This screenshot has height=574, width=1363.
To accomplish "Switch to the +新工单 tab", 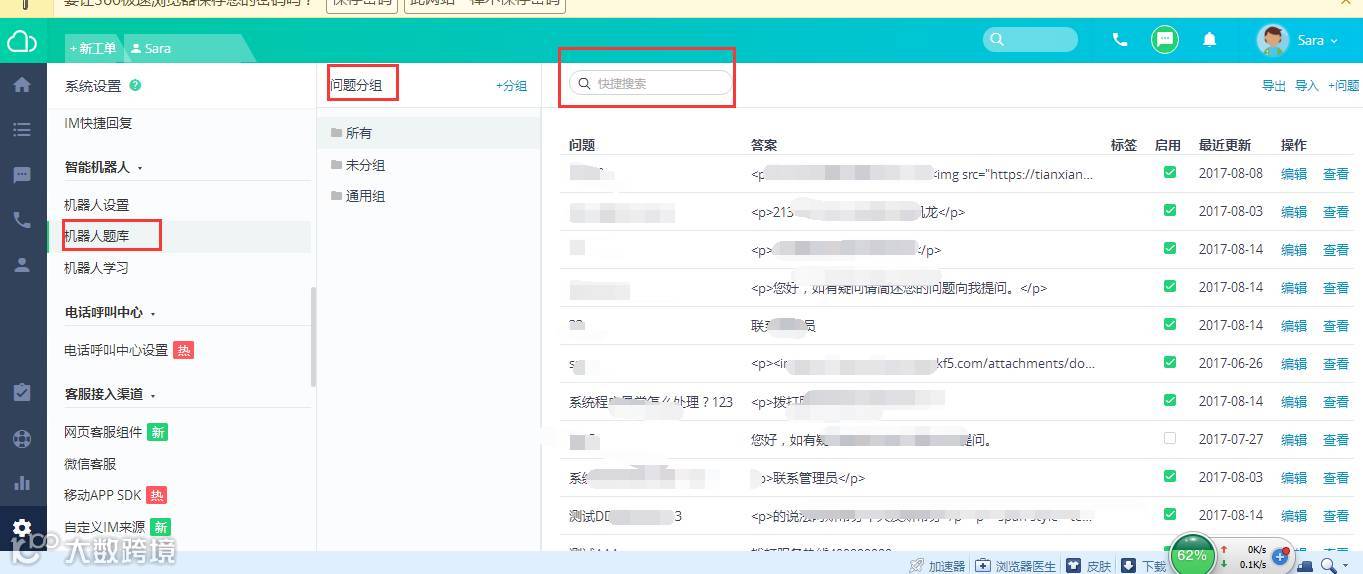I will [x=93, y=48].
